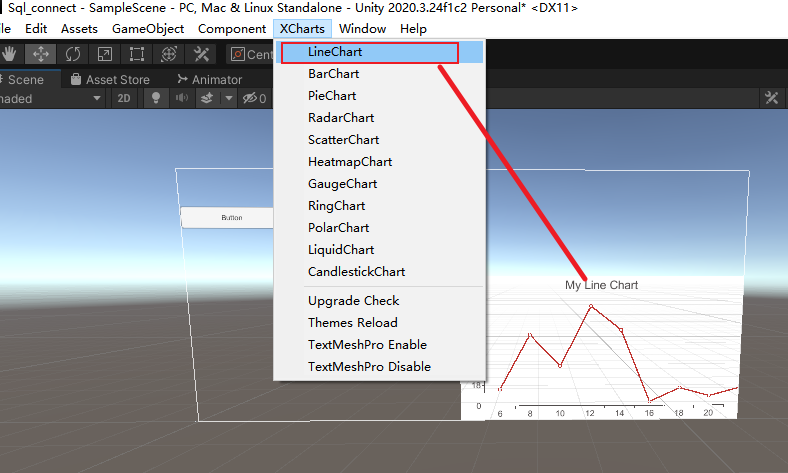Screen dimensions: 788x473
Task: Toggle hidden objects visibility counter
Action: (x=255, y=99)
